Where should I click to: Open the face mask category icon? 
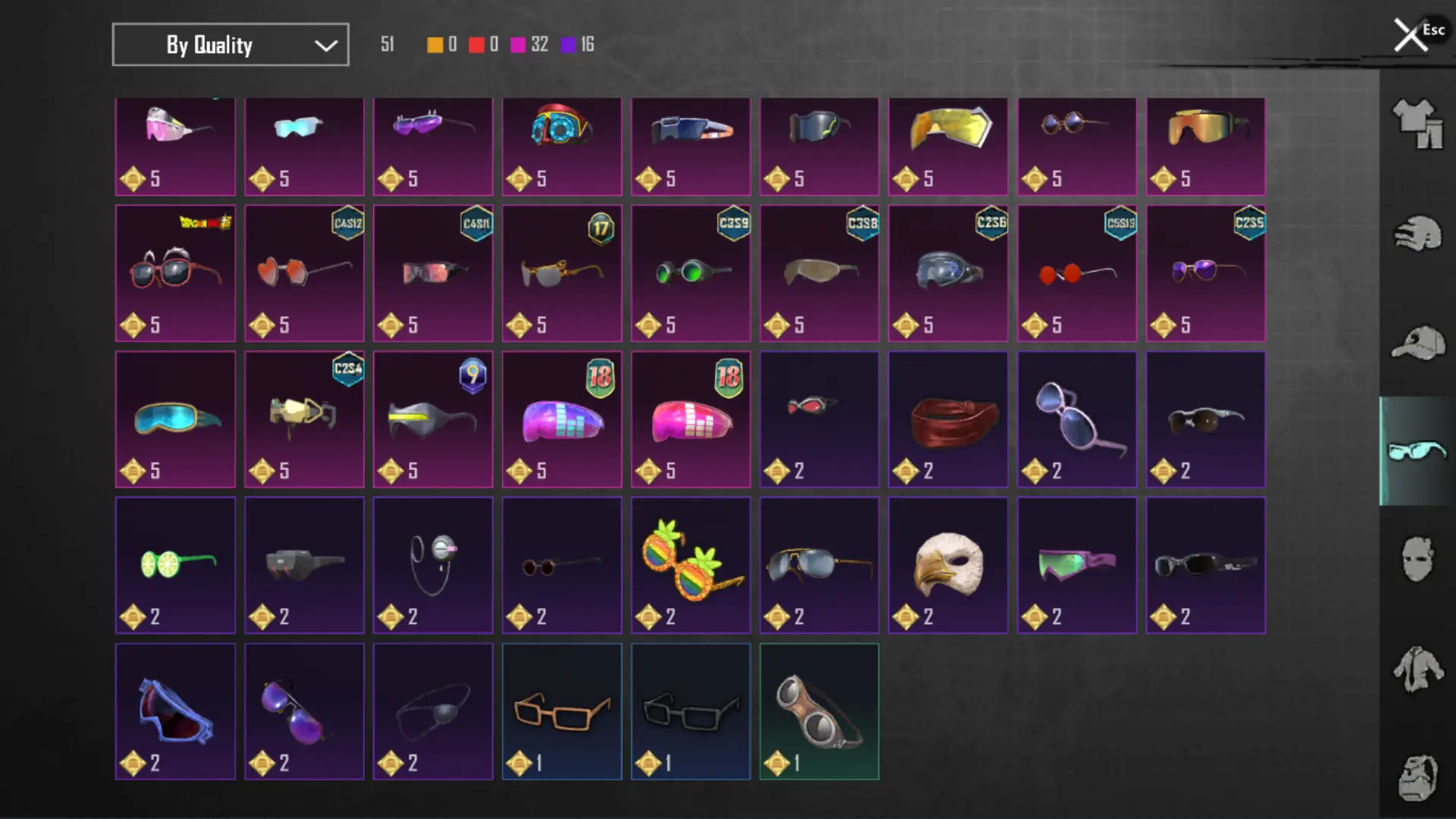coord(1417,560)
